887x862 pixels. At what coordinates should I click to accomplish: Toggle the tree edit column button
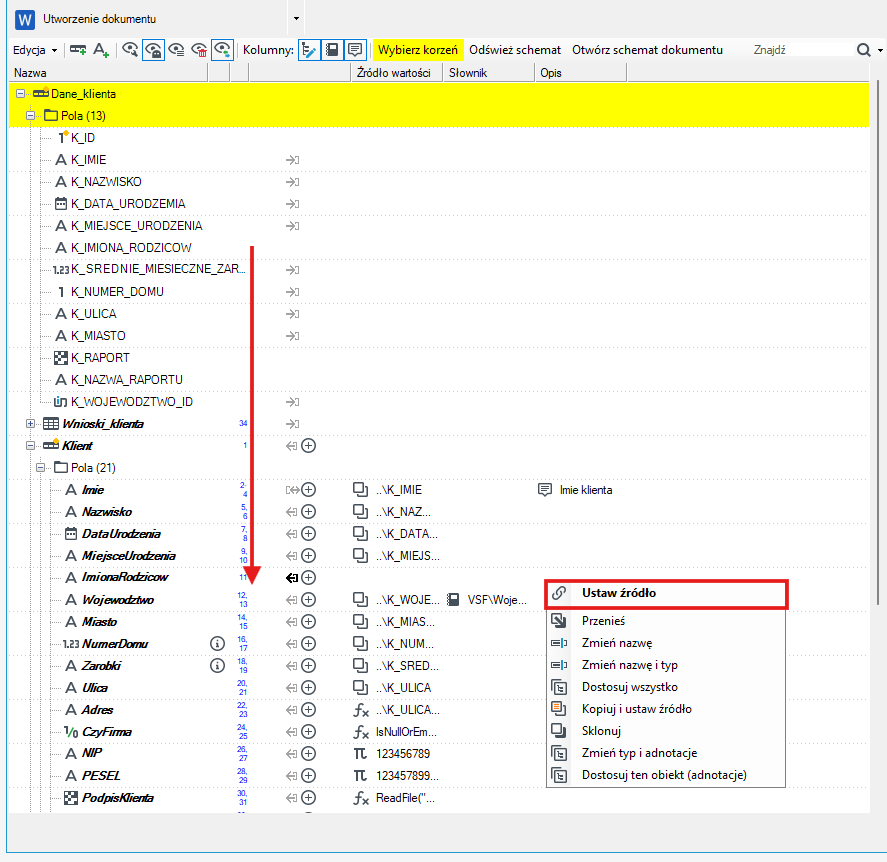point(309,50)
